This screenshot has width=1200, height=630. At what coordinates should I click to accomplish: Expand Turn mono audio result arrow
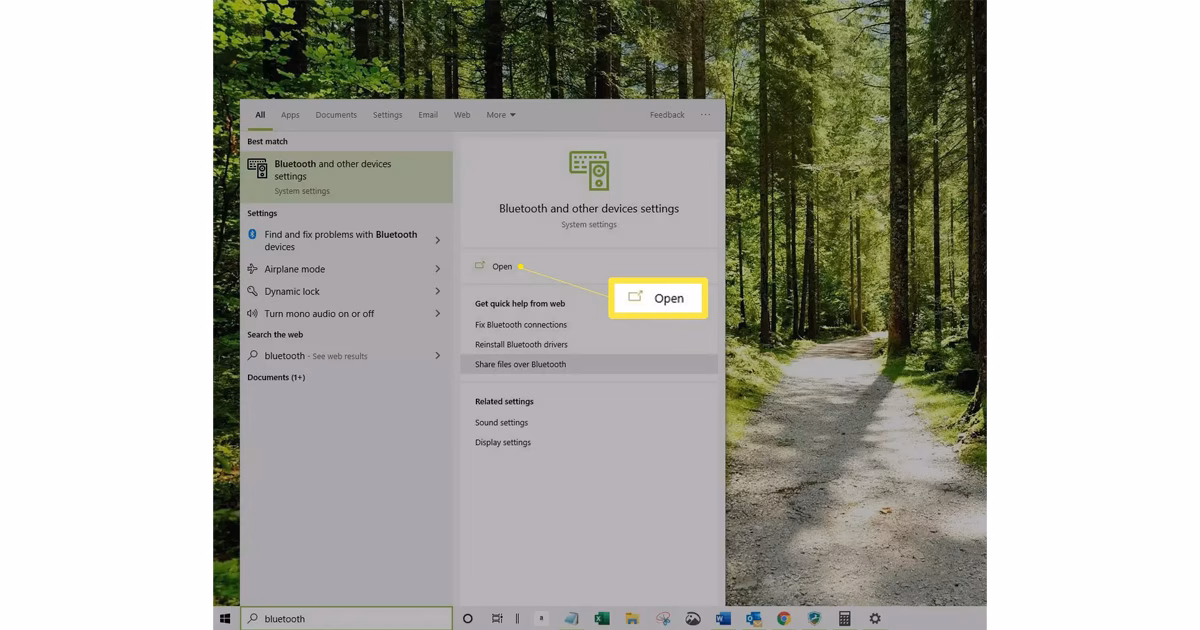coord(438,314)
